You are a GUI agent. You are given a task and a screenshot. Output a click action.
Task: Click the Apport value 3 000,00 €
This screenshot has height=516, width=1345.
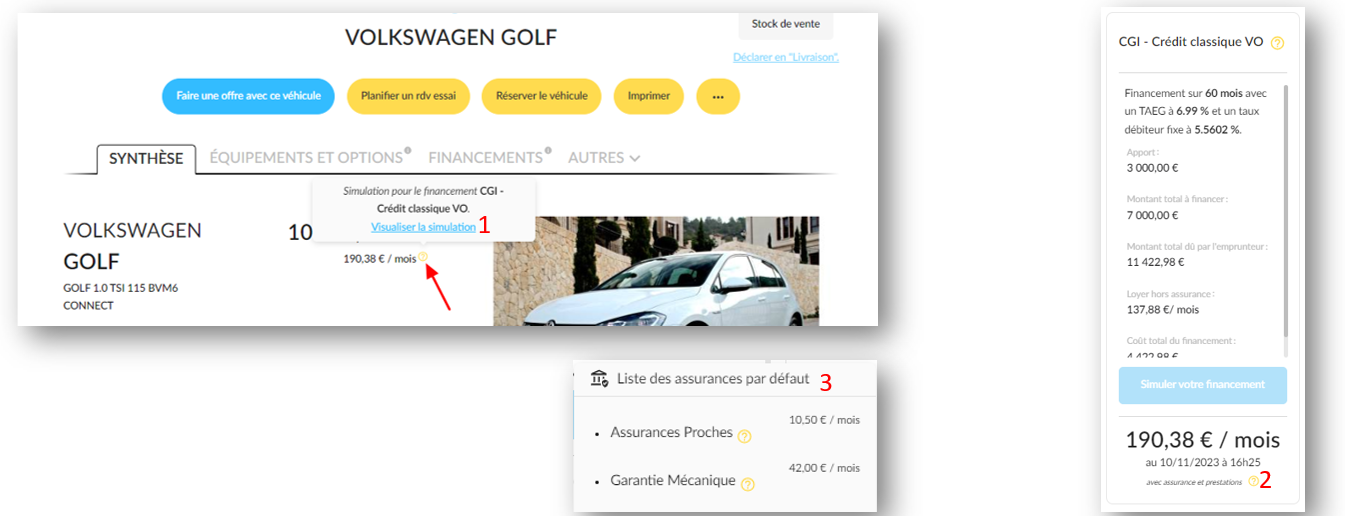1153,168
